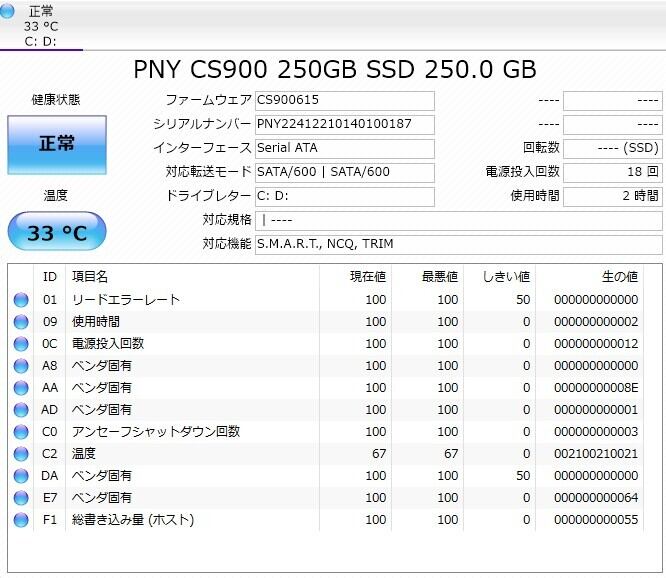Click raw value 002100210021
The height and width of the screenshot is (578, 666).
pyautogui.click(x=596, y=454)
